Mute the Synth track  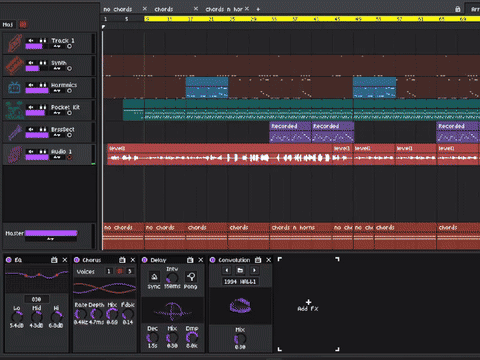31,63
